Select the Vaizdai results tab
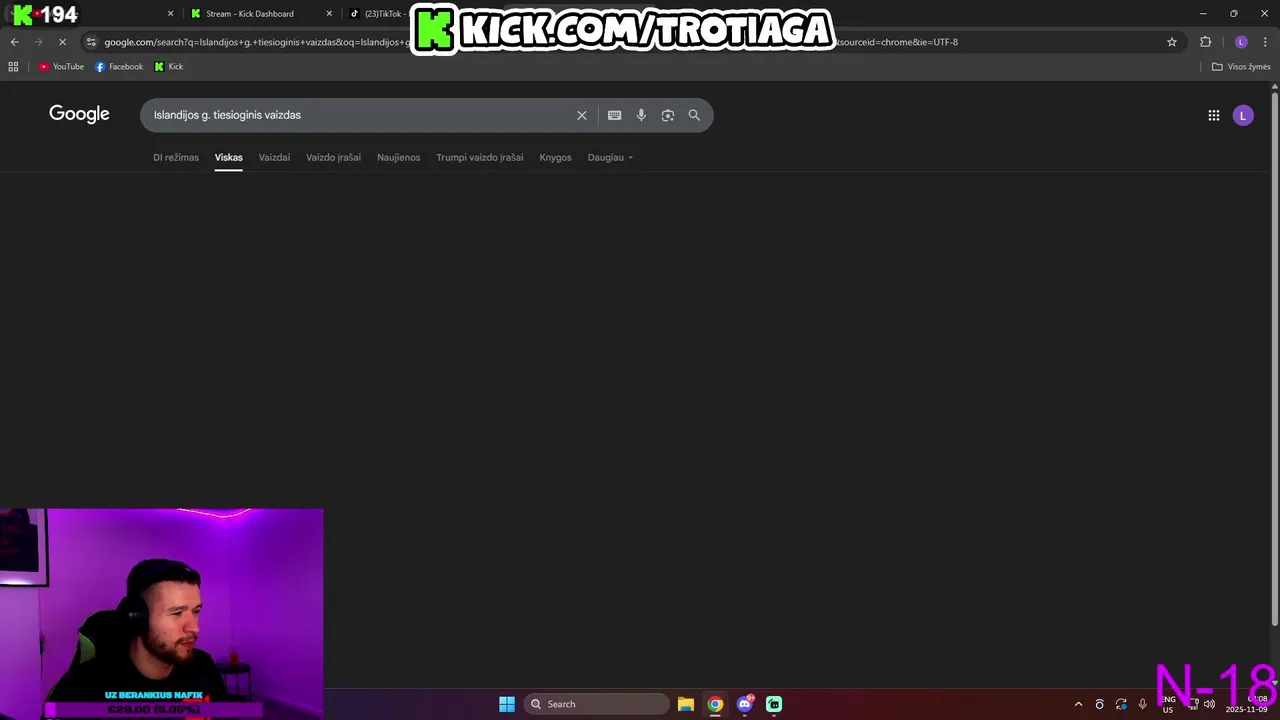1280x720 pixels. (x=274, y=157)
